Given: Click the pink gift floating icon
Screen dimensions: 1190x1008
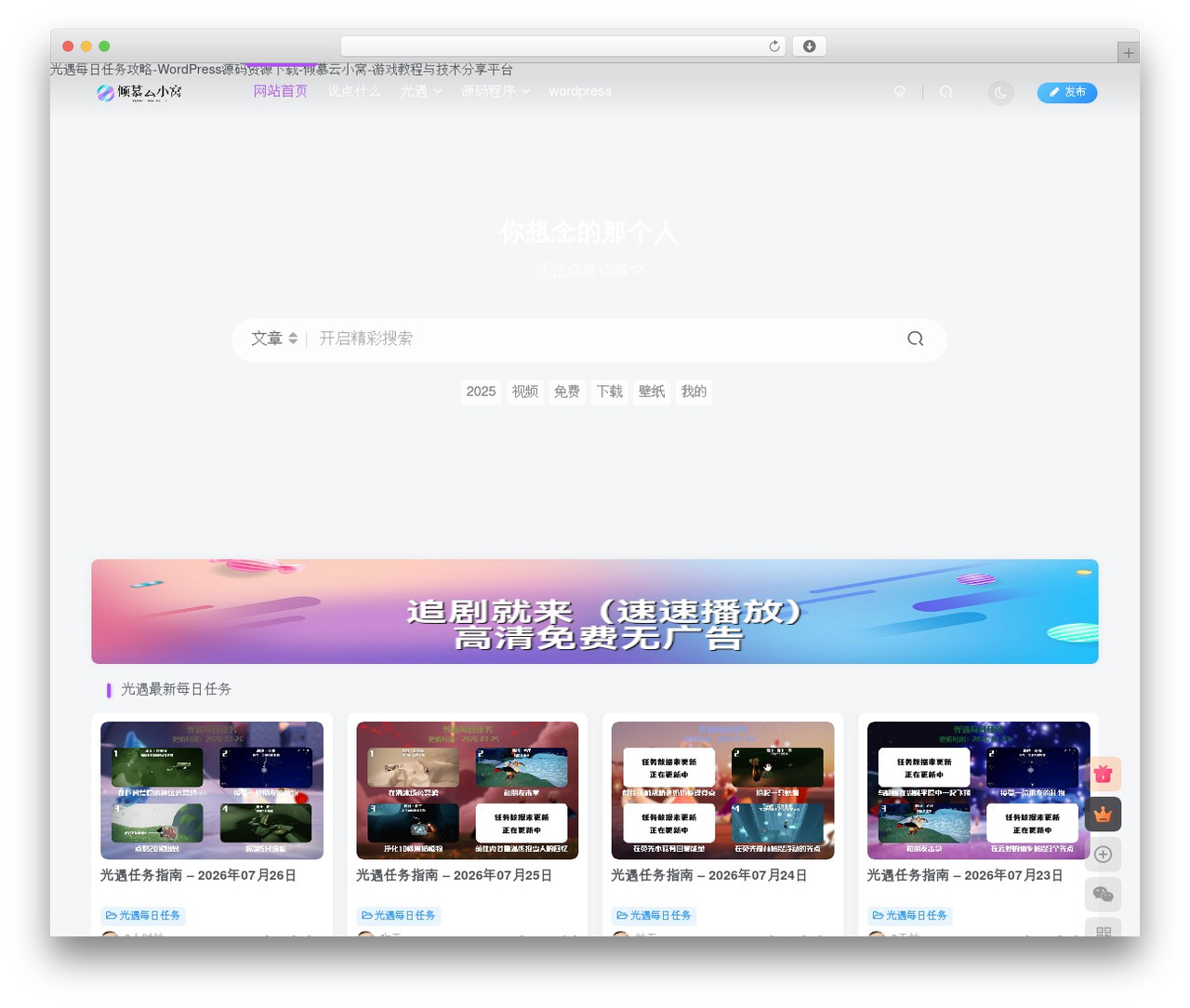Looking at the screenshot, I should tap(1104, 774).
